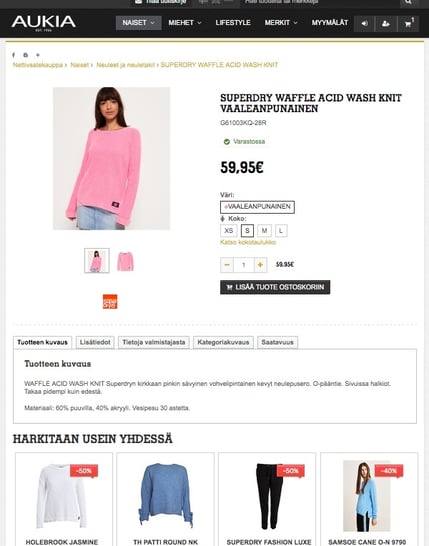Open the Saatavuus tab

[278, 342]
